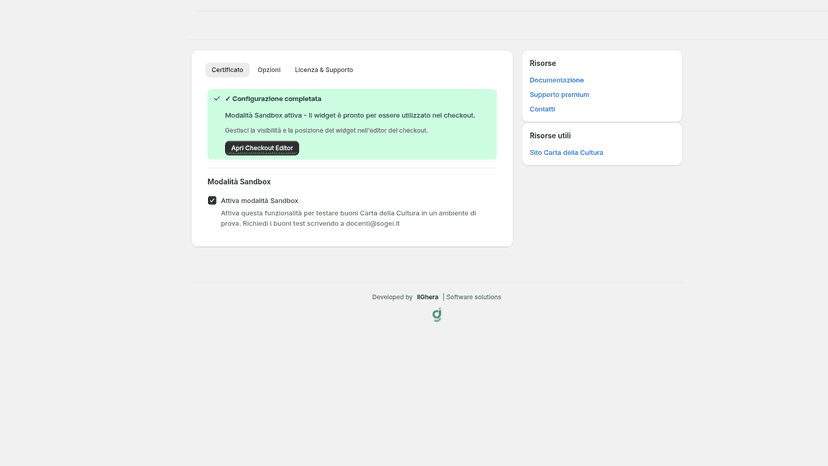Open the Licenza & Supporto tab
The width and height of the screenshot is (828, 466).
coord(324,70)
